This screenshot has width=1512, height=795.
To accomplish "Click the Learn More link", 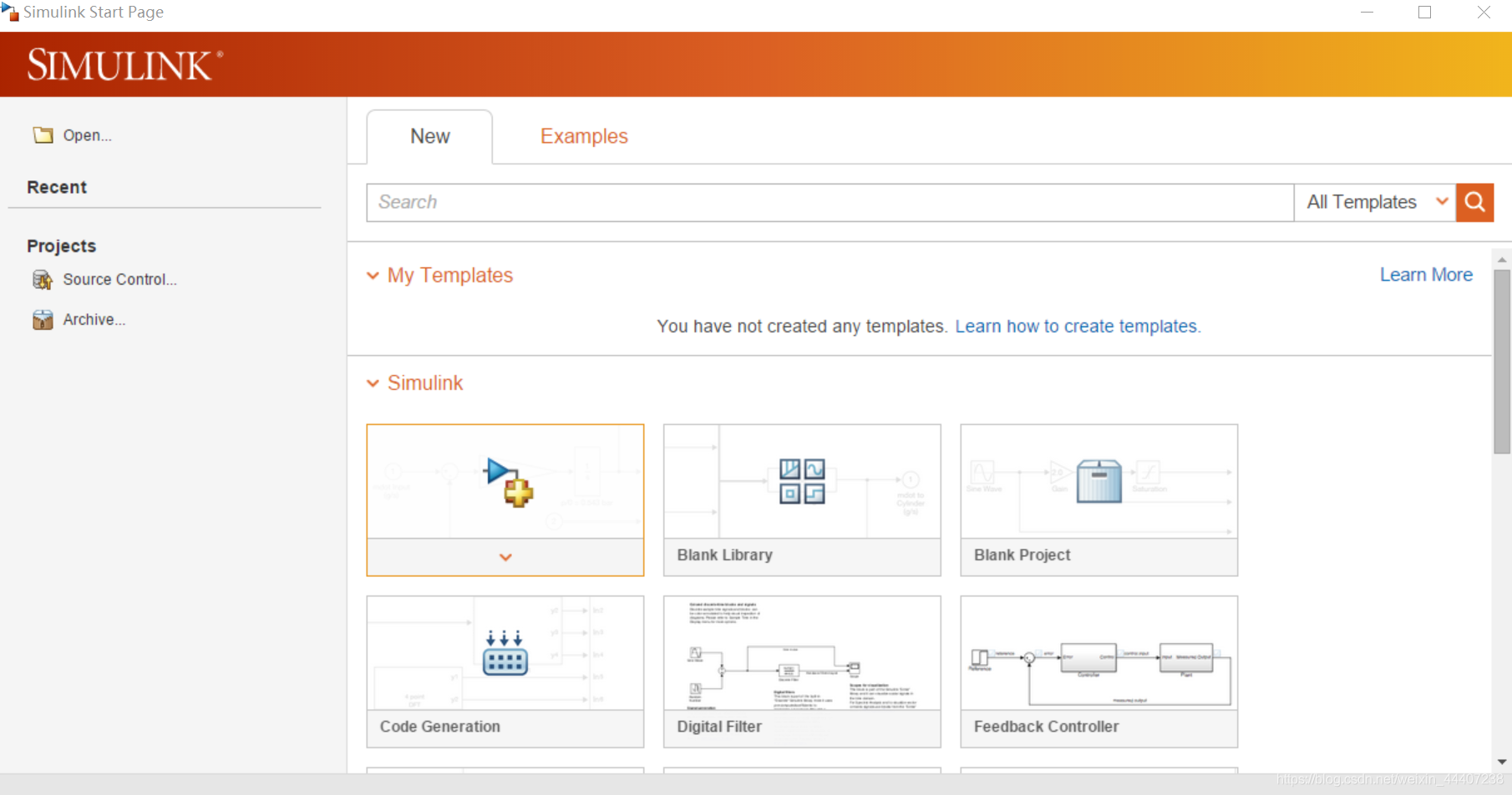I will 1426,275.
